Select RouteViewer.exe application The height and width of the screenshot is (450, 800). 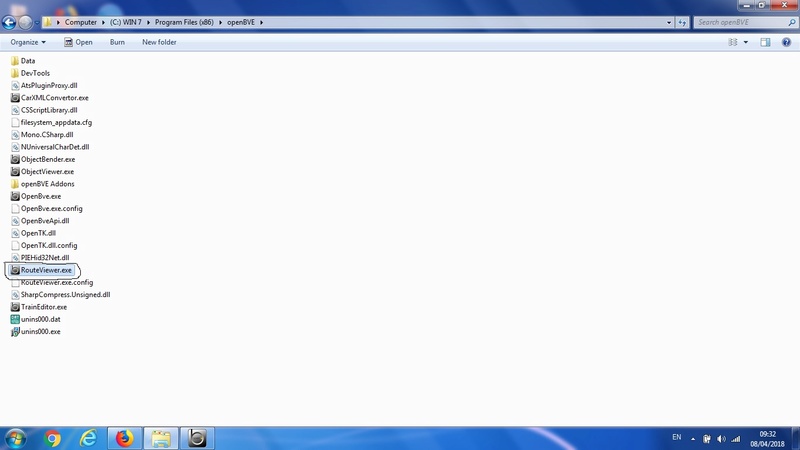(x=41, y=270)
